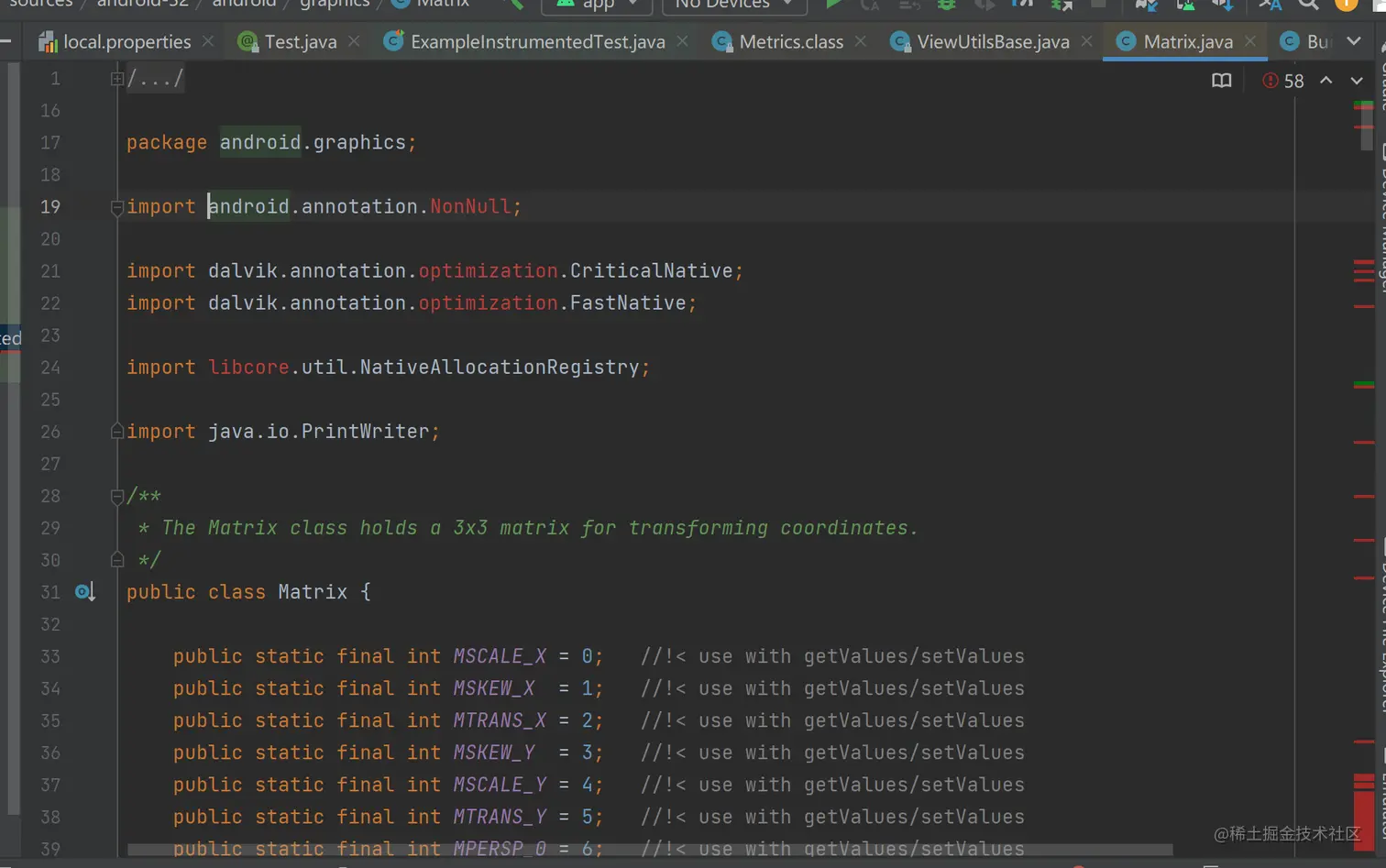
Task: Expand the folded header comment on line 1
Action: point(116,79)
